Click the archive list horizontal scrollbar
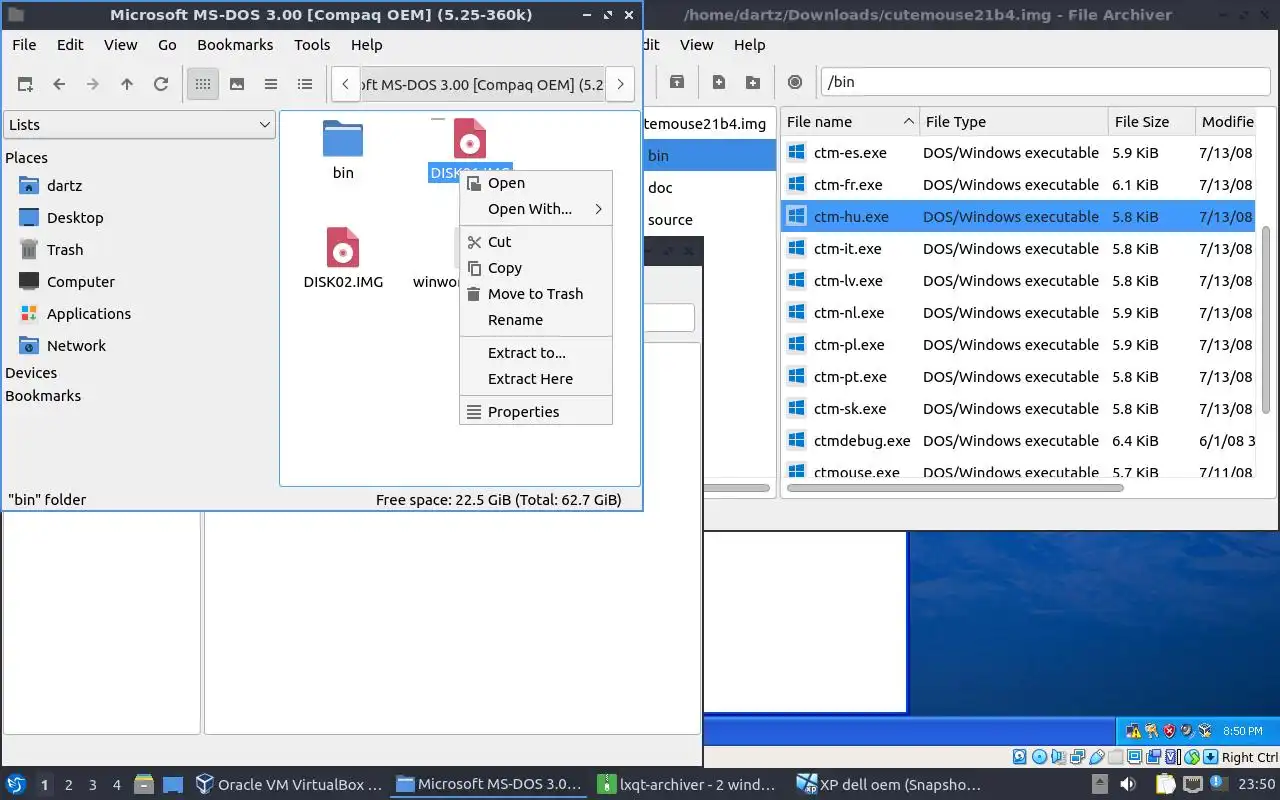1280x800 pixels. (x=955, y=488)
